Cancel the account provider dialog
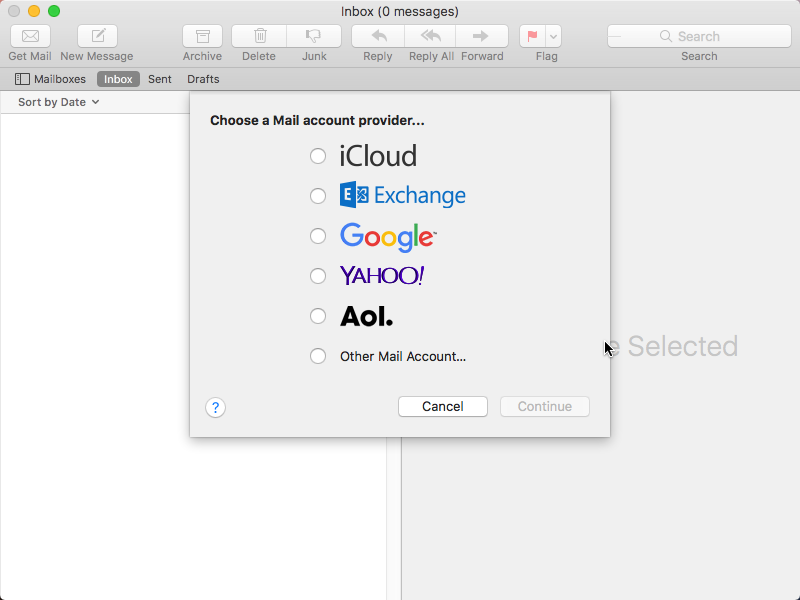The image size is (800, 600). click(x=443, y=407)
